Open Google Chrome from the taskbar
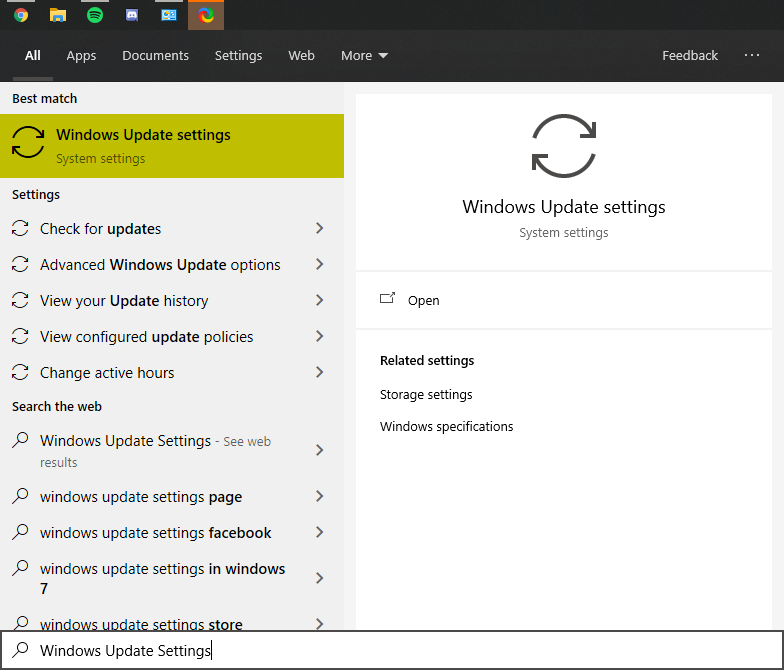This screenshot has width=784, height=670. coord(21,15)
